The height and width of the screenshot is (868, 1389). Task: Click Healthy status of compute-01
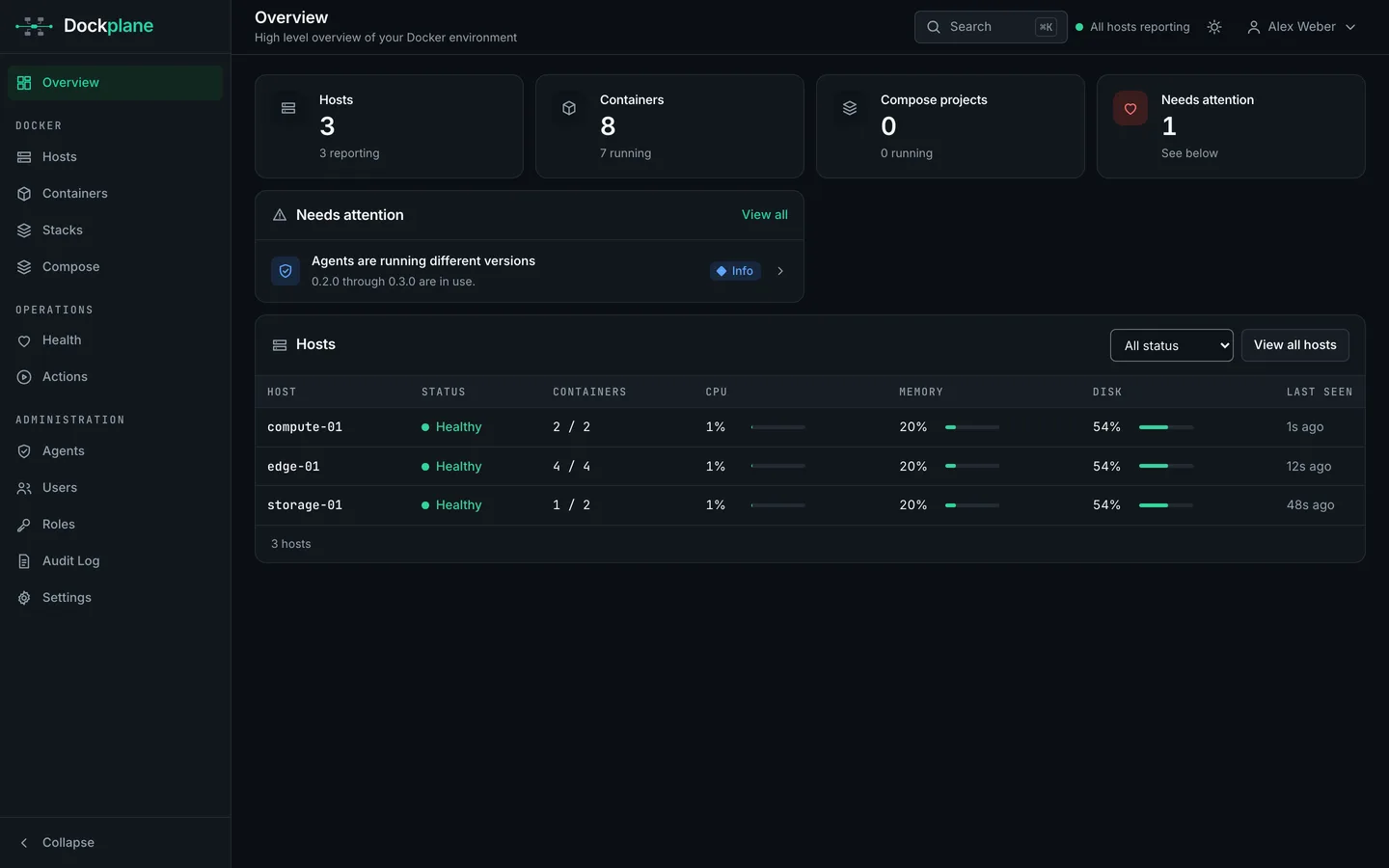click(x=451, y=427)
